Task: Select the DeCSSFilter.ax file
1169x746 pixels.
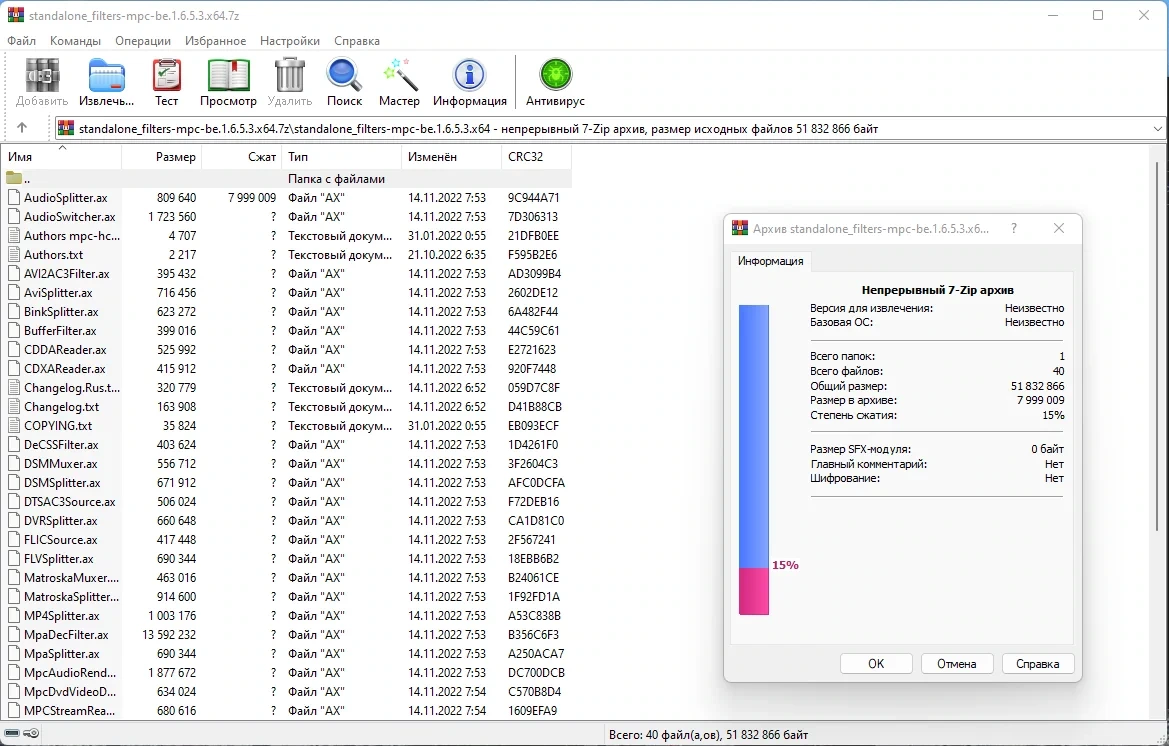Action: click(x=61, y=445)
